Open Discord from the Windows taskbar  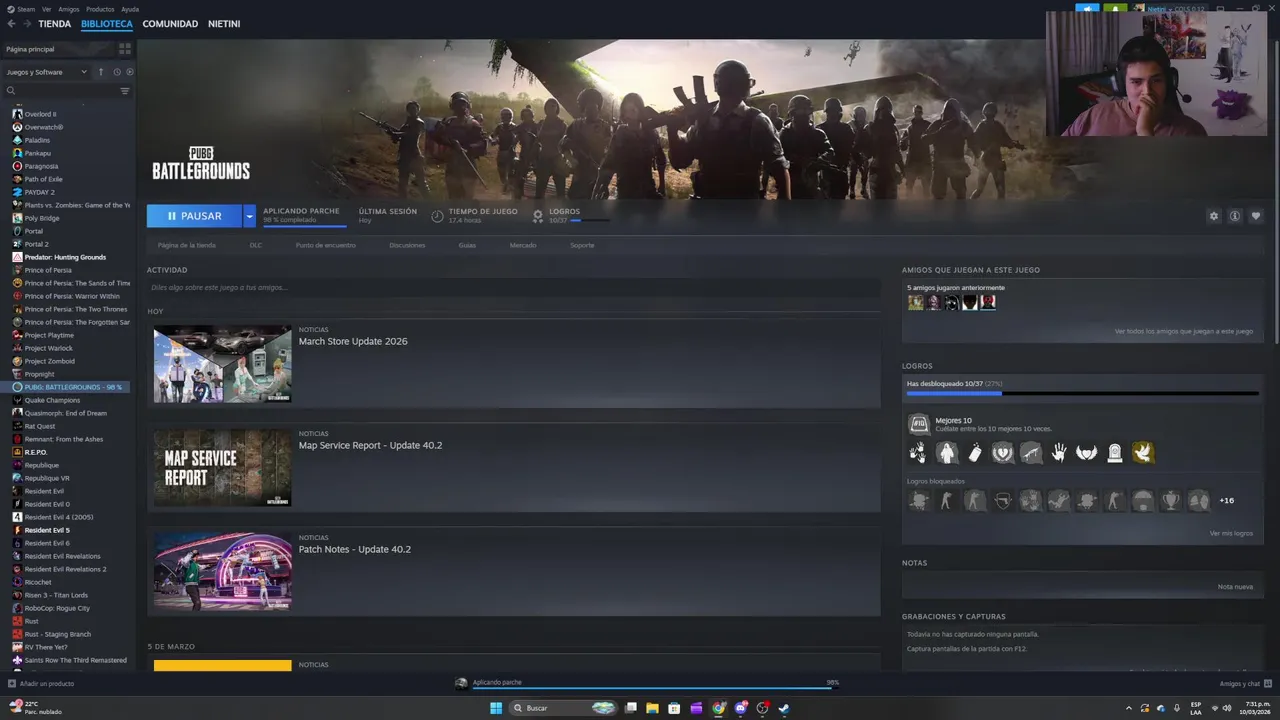click(x=741, y=708)
